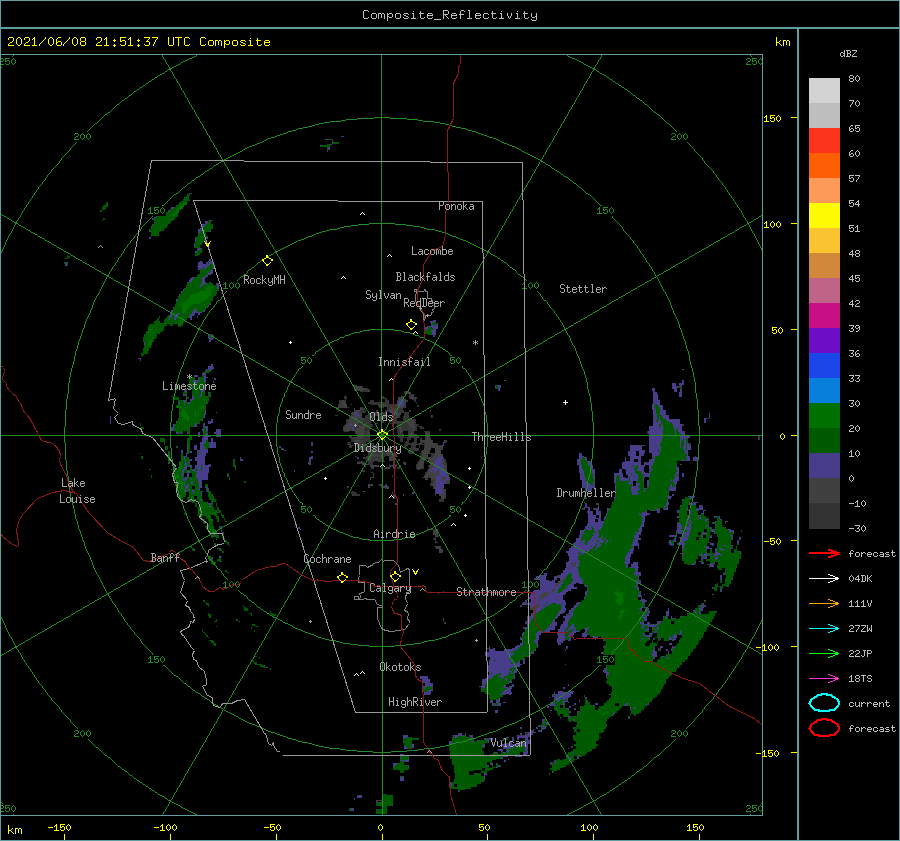Click the white 04DK arrow icon
This screenshot has height=841, width=900.
pyautogui.click(x=824, y=578)
